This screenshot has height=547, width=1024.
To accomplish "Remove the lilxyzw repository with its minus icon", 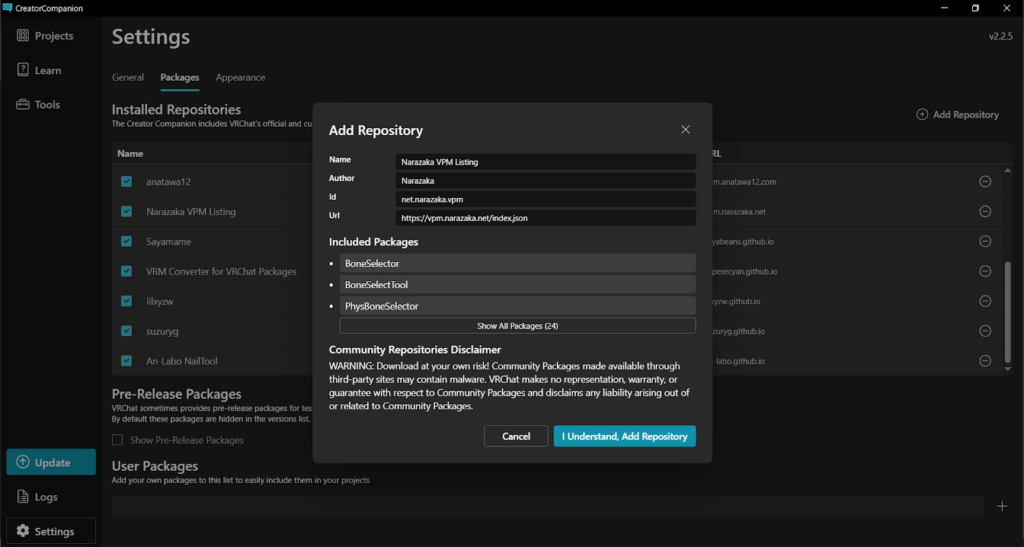I will 985,301.
